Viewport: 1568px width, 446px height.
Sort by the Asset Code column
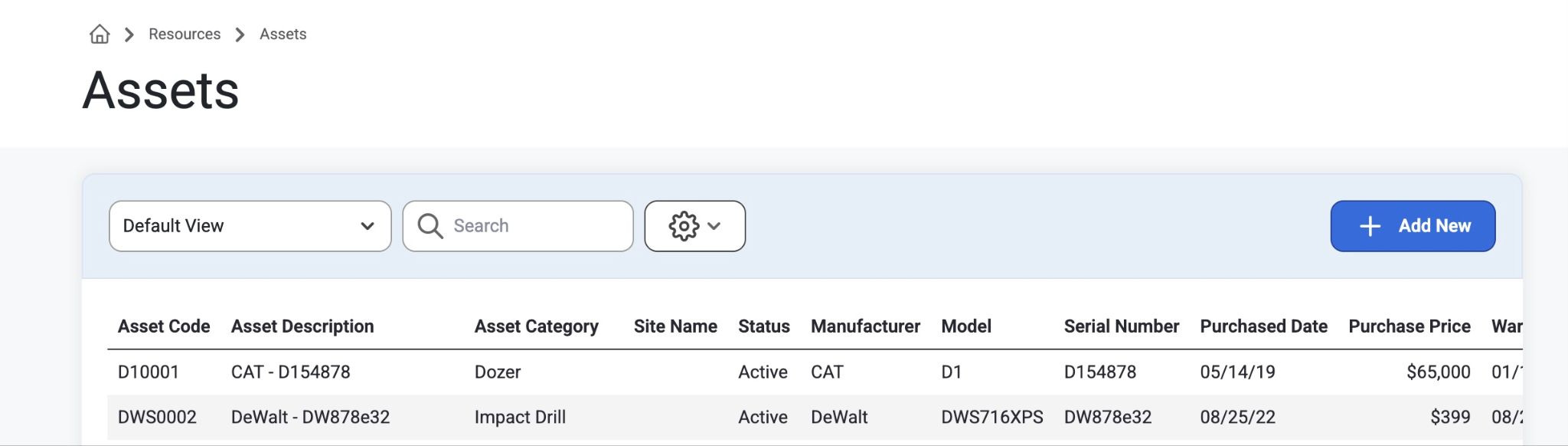coord(164,326)
